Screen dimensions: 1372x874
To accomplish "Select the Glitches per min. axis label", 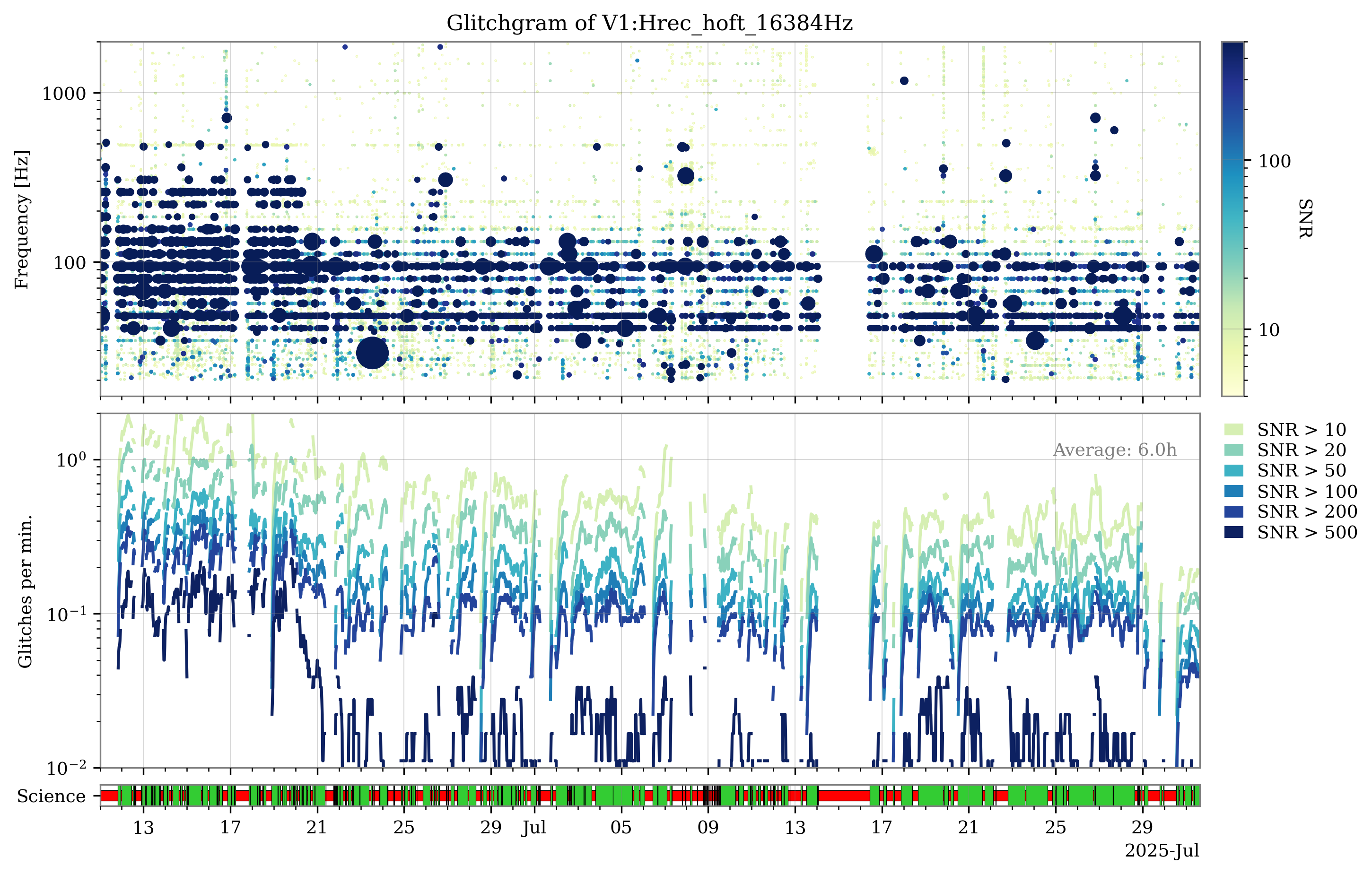I will pyautogui.click(x=25, y=591).
